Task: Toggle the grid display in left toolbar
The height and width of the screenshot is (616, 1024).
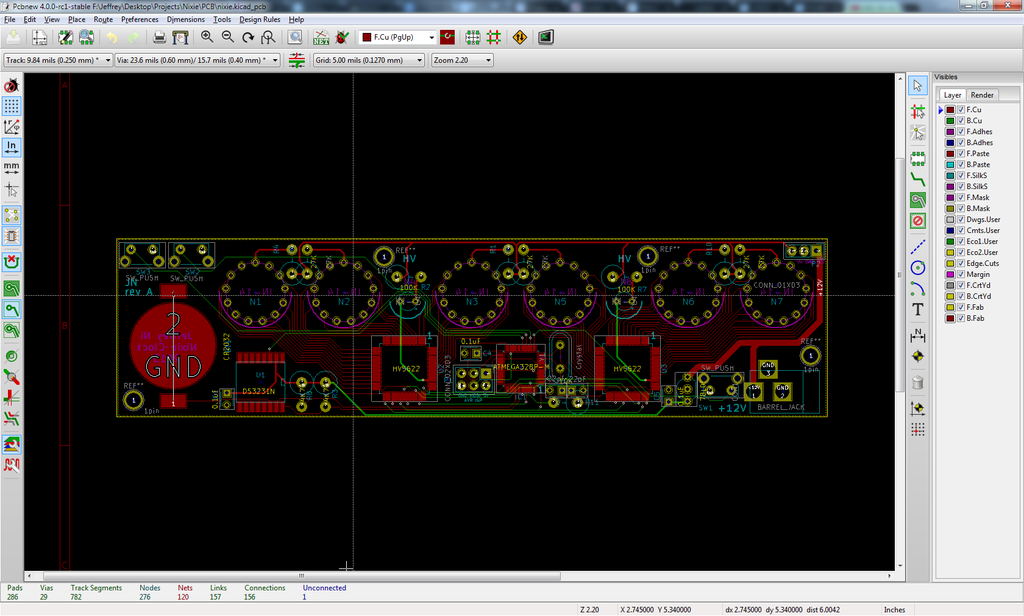Action: [x=12, y=106]
